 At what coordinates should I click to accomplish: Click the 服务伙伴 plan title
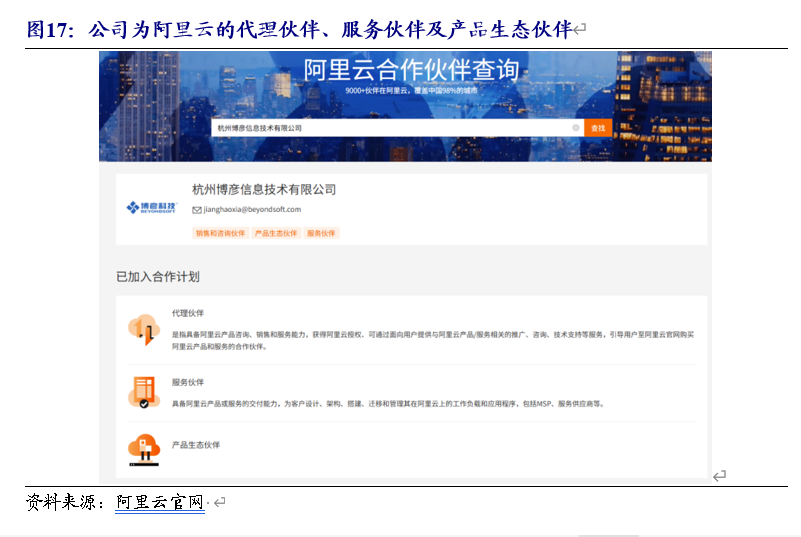tap(187, 382)
